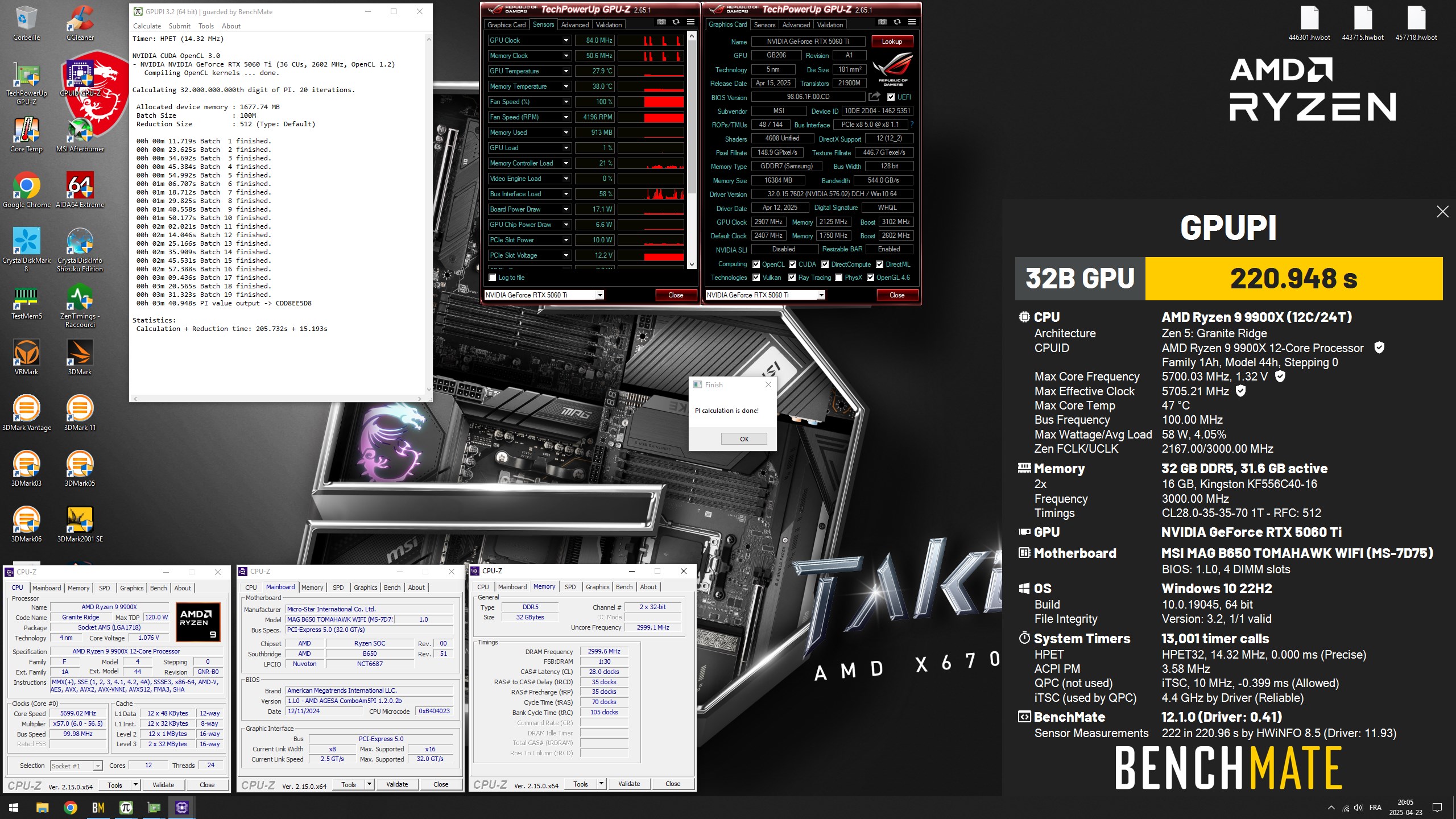Open the CCleaner desktop icon
The height and width of the screenshot is (819, 1456).
point(80,23)
